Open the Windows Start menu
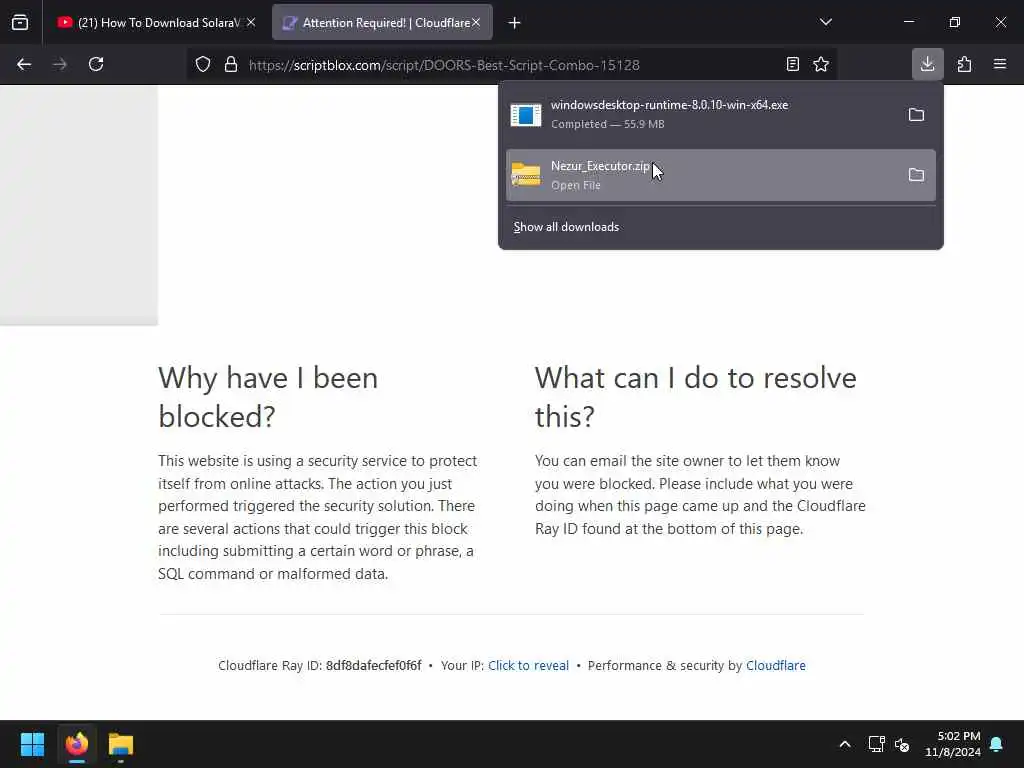Image resolution: width=1024 pixels, height=768 pixels. [x=32, y=744]
